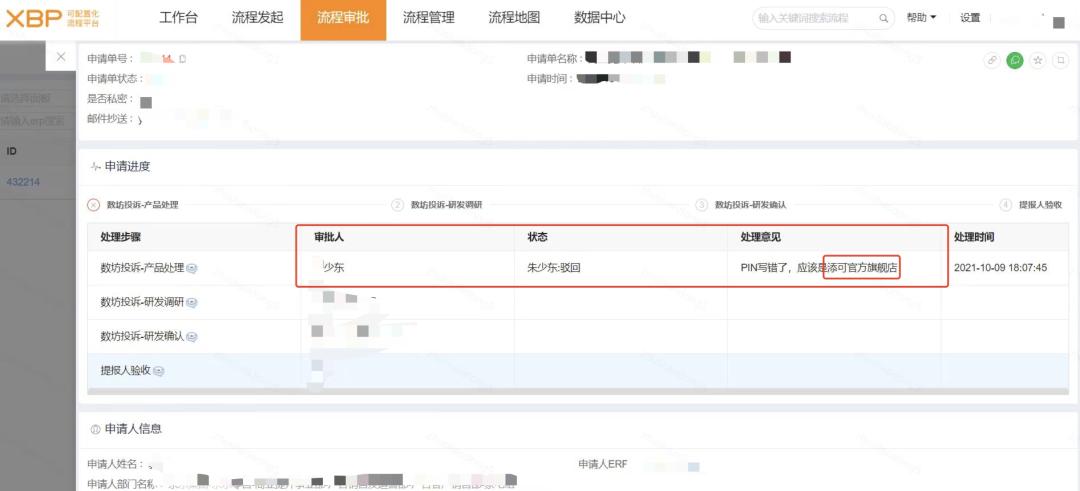Click the 数坊投诉-研发调研 step row label
1080x491 pixels.
(x=142, y=302)
